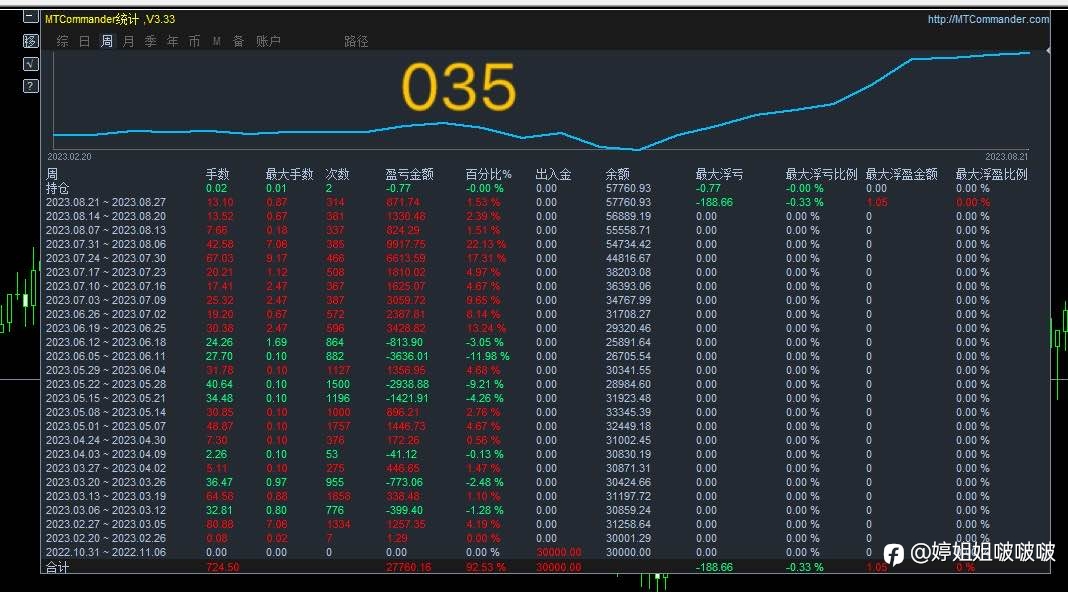The width and height of the screenshot is (1068, 592).
Task: Open the M tab
Action: 216,42
